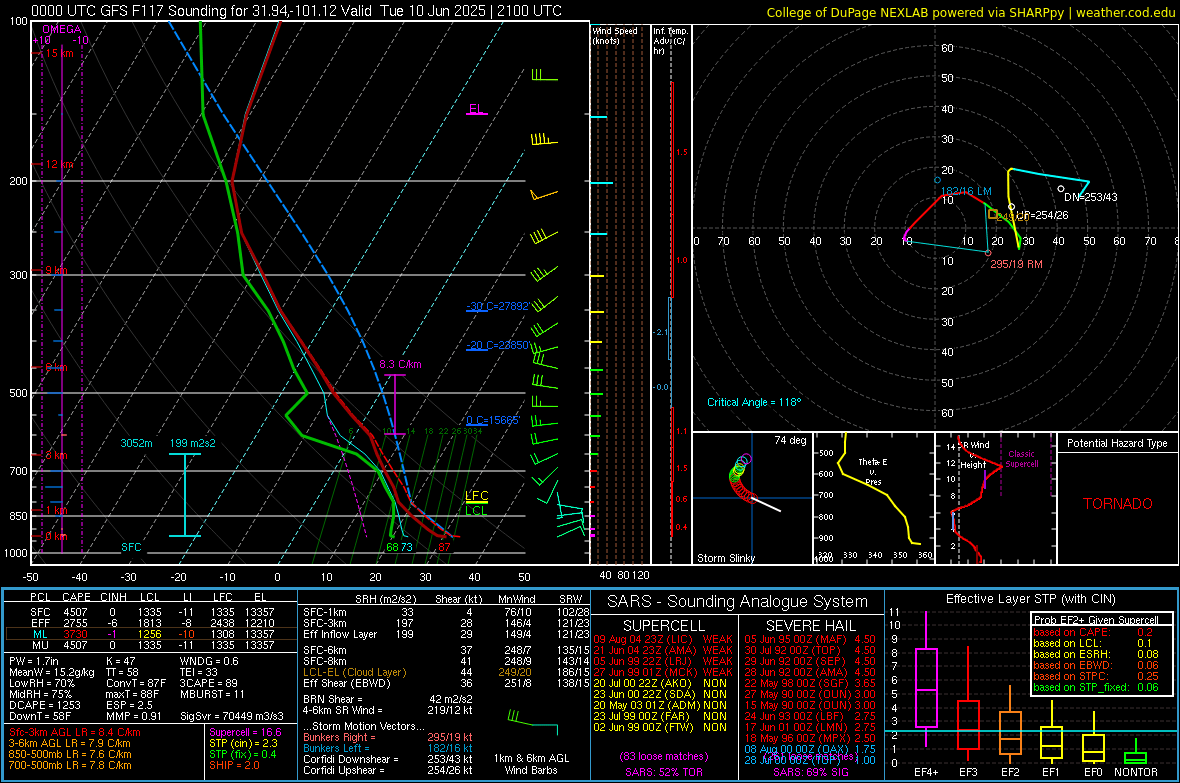This screenshot has width=1180, height=783.
Task: Click the GFS F117 Sounding title text
Action: pos(296,11)
